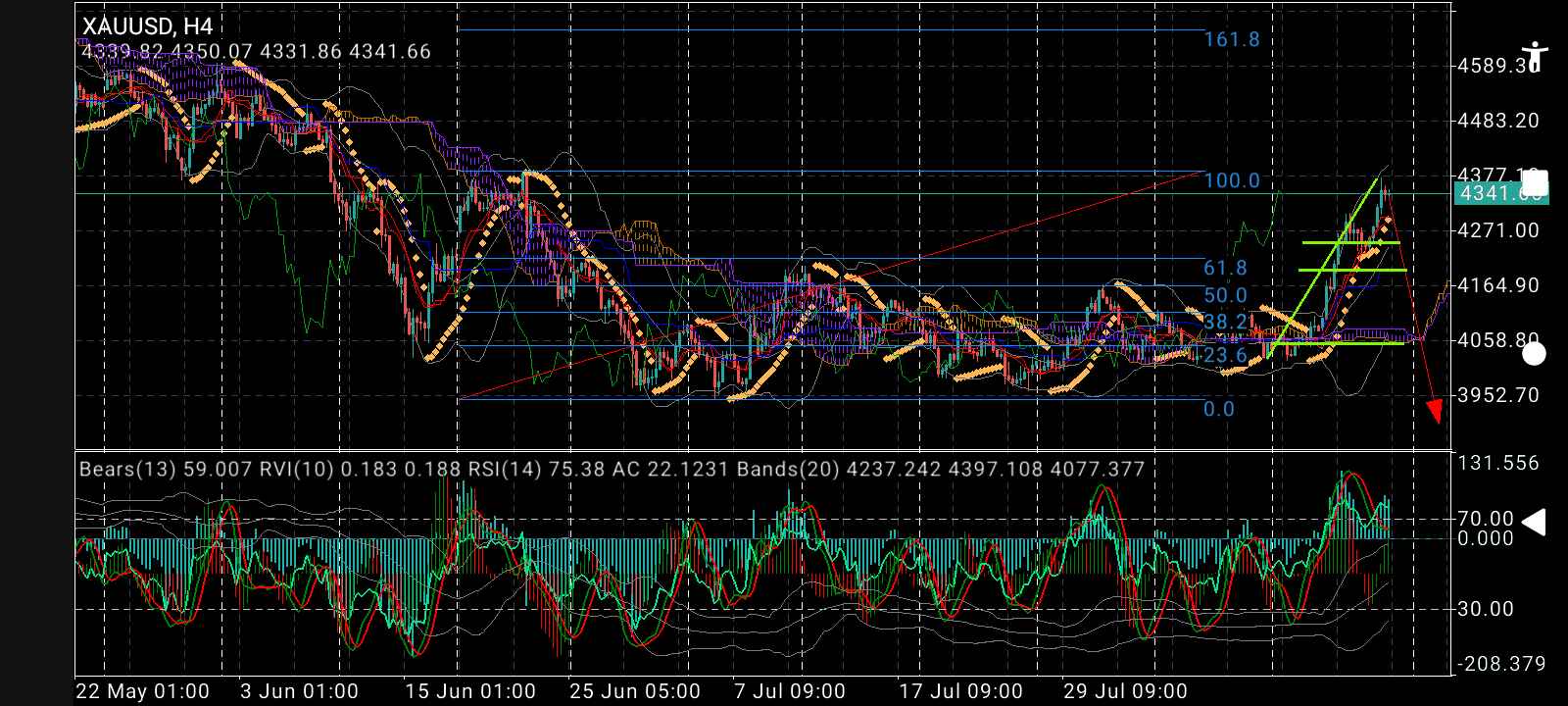Tap the 7 Jul 09:00 time label
The height and width of the screenshot is (706, 1568).
790,691
